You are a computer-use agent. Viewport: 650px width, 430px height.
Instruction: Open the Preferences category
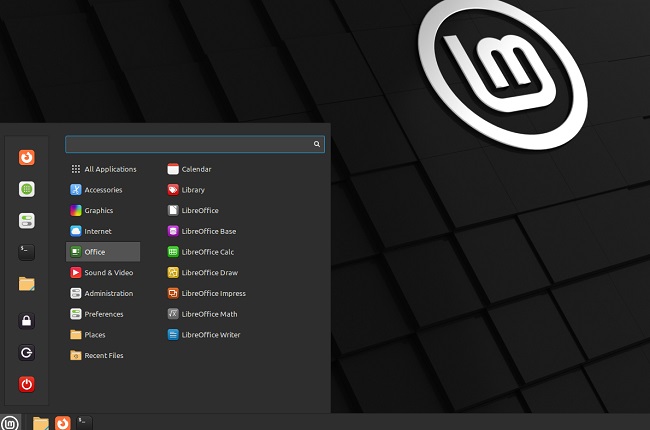pos(103,314)
